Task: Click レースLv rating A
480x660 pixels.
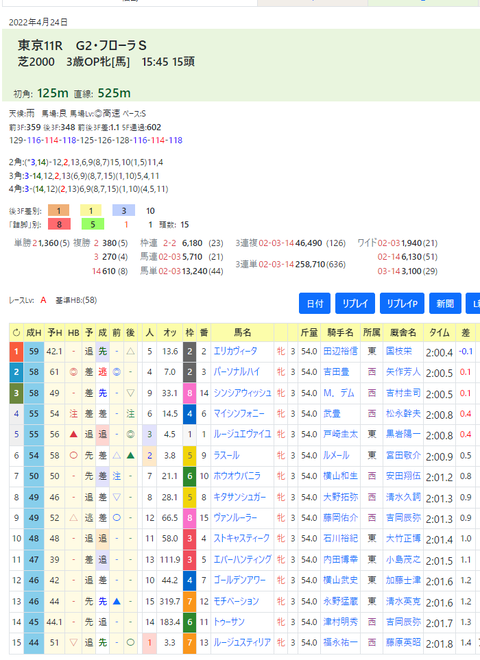Action: tap(43, 300)
